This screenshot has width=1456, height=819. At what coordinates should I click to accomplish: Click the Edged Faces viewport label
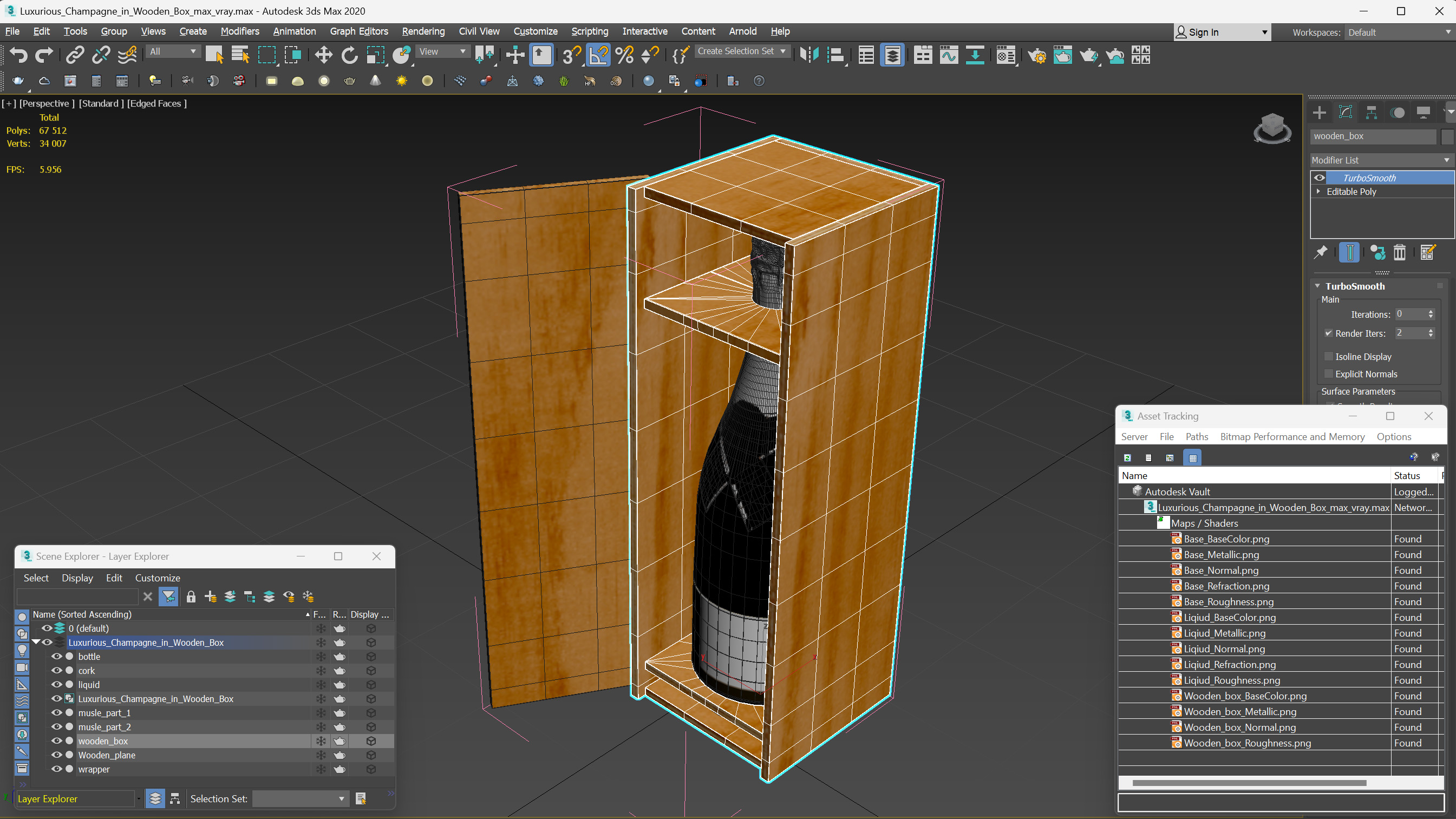pos(156,103)
